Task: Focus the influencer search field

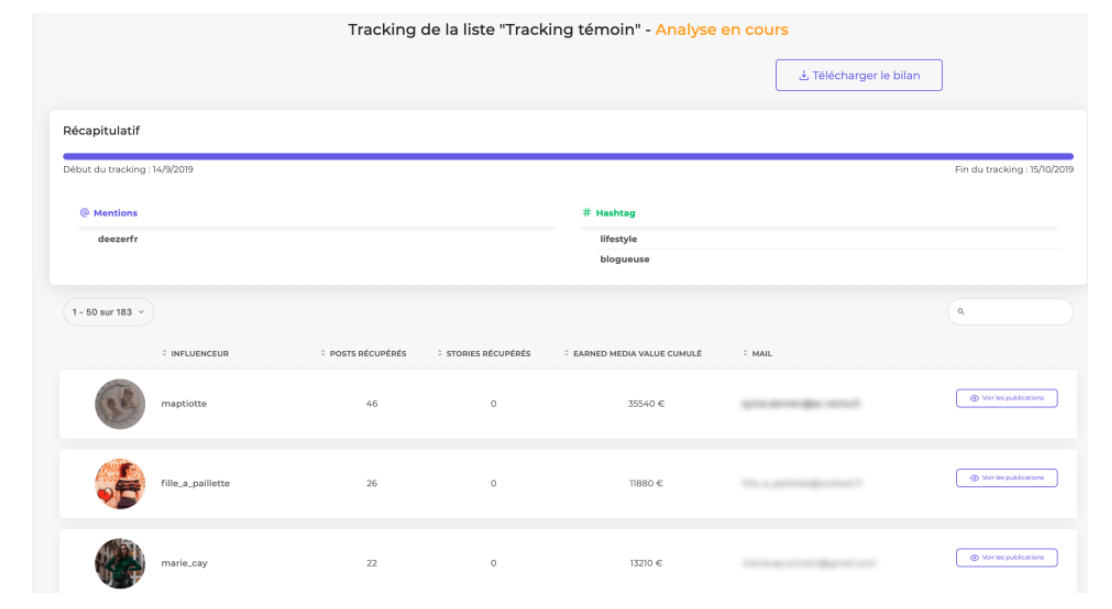Action: click(1016, 312)
